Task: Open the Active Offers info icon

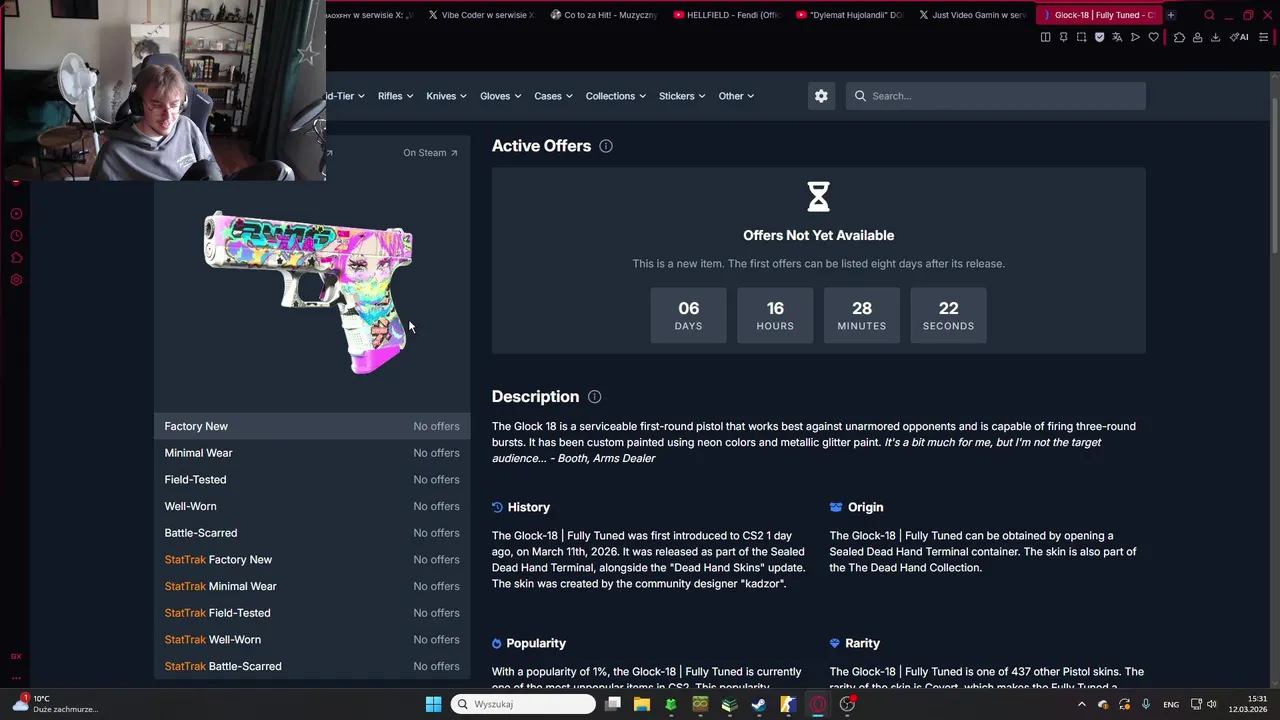Action: [606, 146]
